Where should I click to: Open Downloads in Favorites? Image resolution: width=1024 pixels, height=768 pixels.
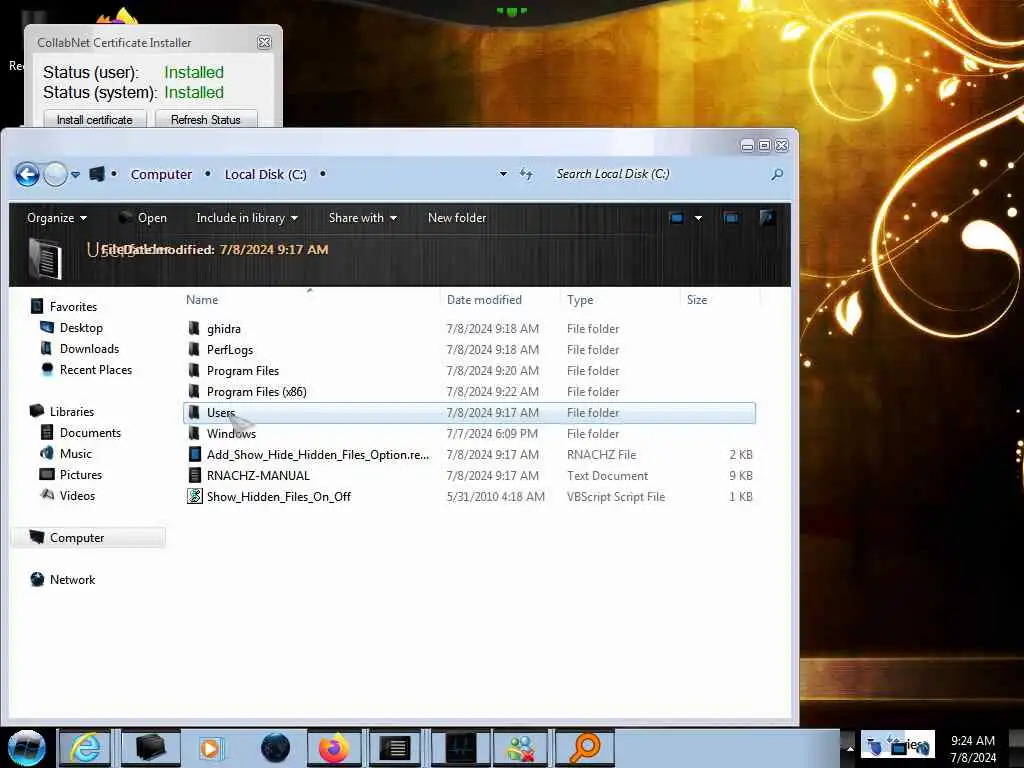[x=89, y=349]
